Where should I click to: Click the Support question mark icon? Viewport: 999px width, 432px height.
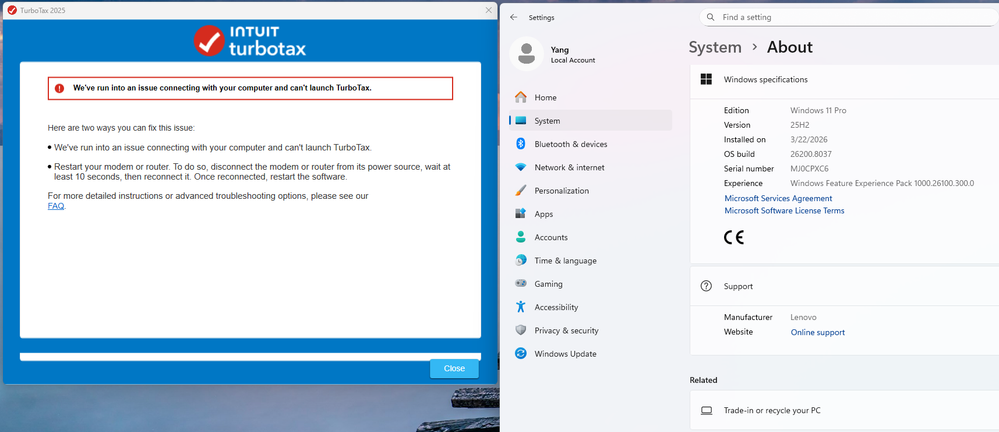tap(706, 286)
